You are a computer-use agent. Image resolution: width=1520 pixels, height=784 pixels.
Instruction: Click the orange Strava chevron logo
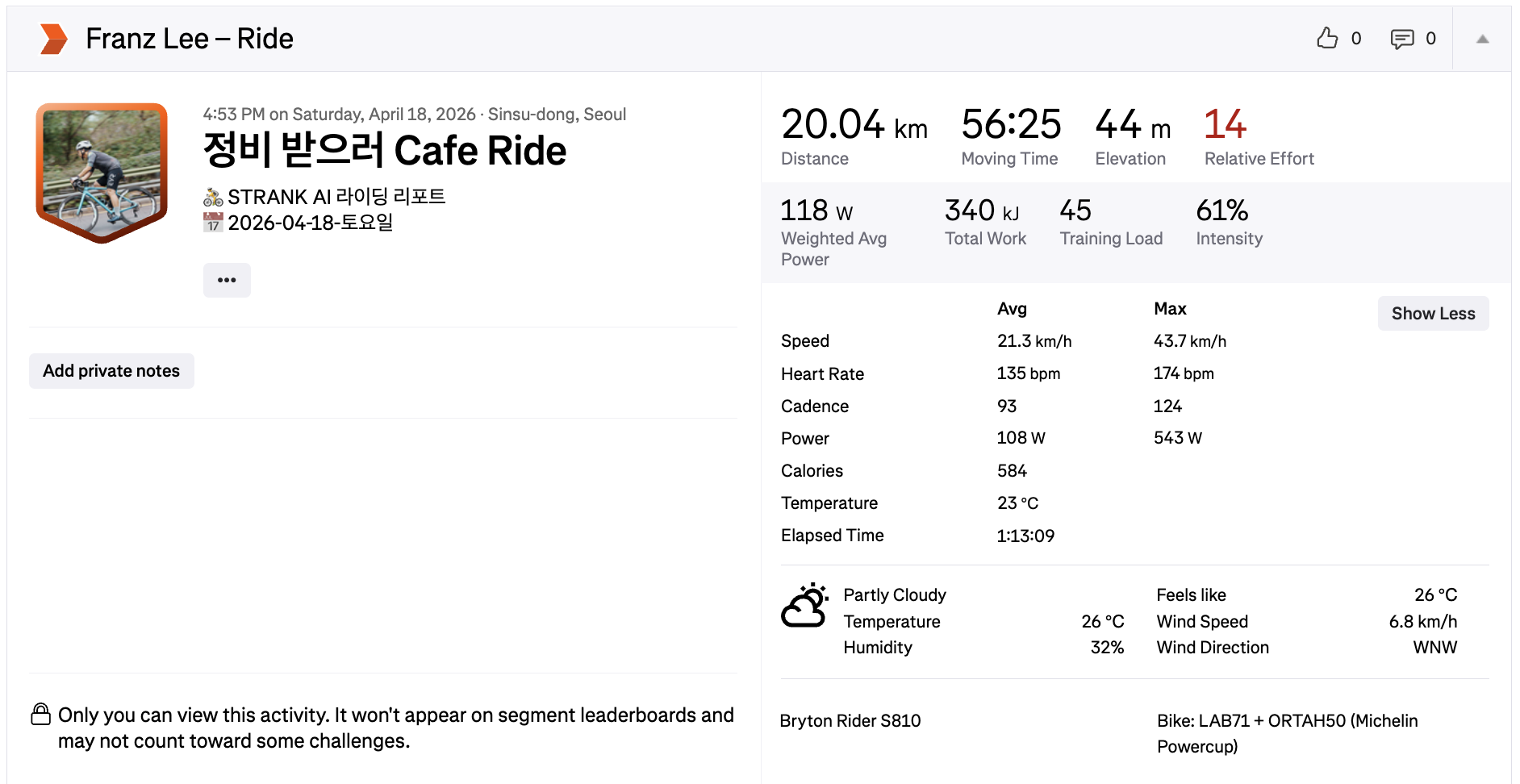click(x=54, y=39)
